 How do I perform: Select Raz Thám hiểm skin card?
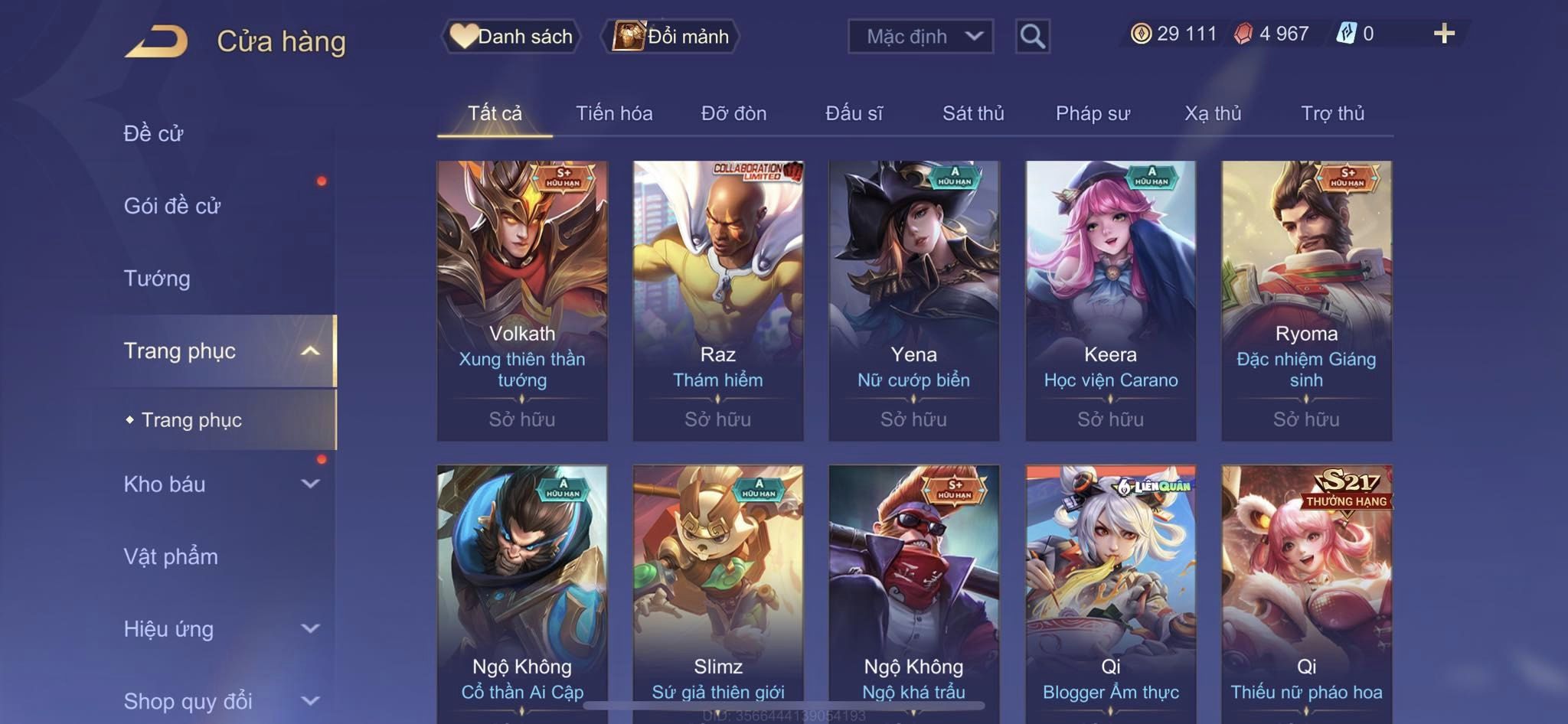tap(718, 300)
